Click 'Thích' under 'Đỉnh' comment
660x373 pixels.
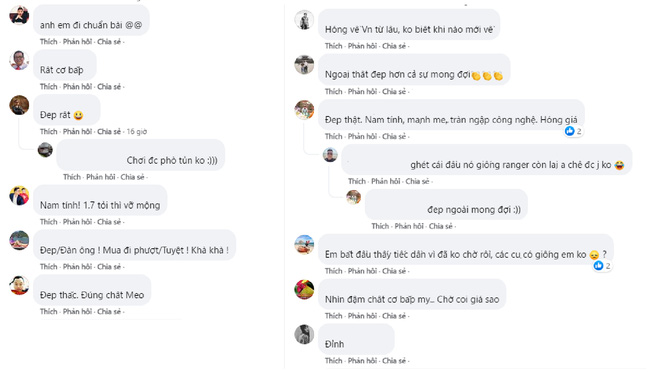pos(333,360)
